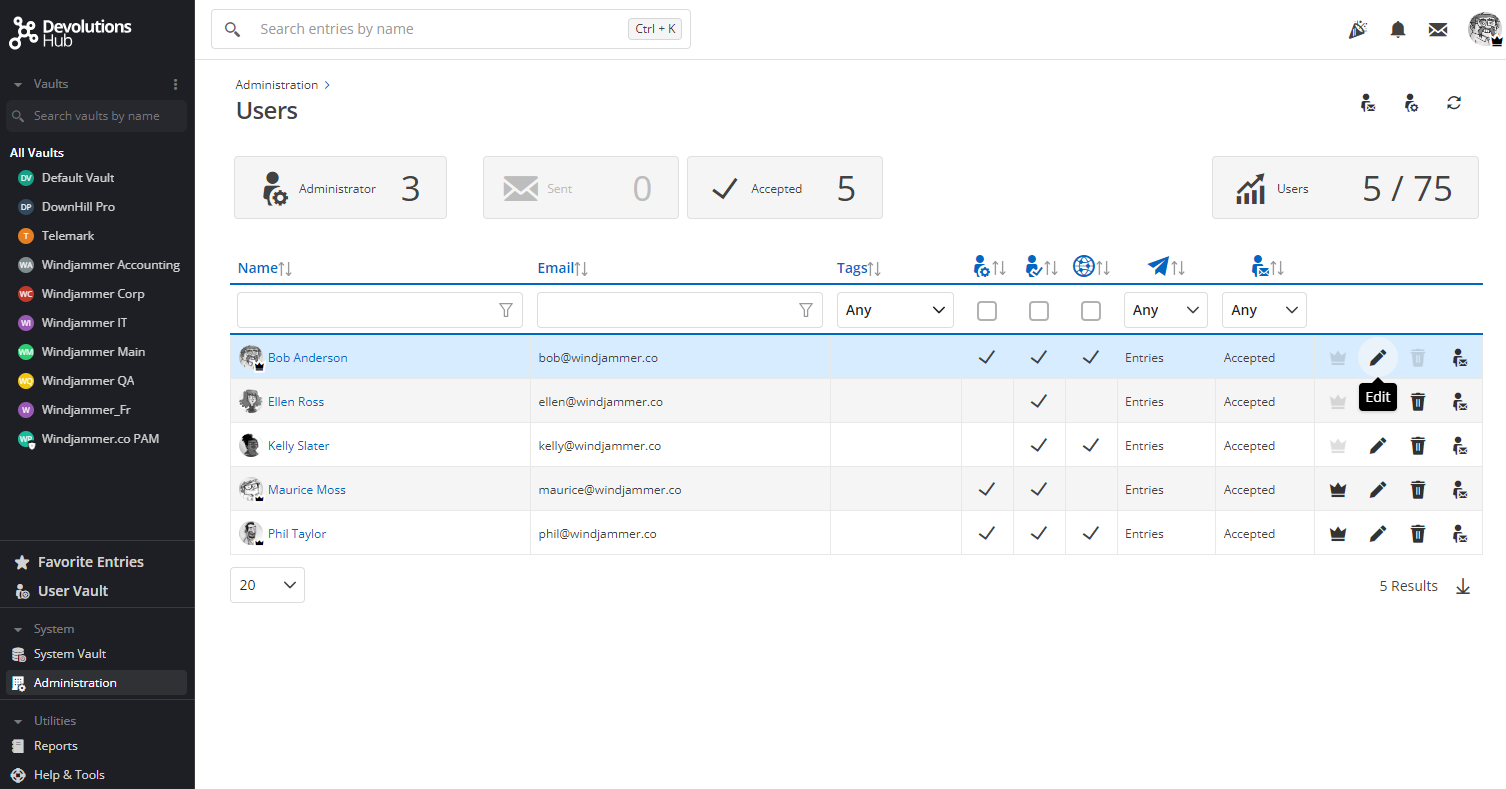Viewport: 1506px width, 789px height.
Task: Open Phil Taylor's profile link
Action: point(297,534)
